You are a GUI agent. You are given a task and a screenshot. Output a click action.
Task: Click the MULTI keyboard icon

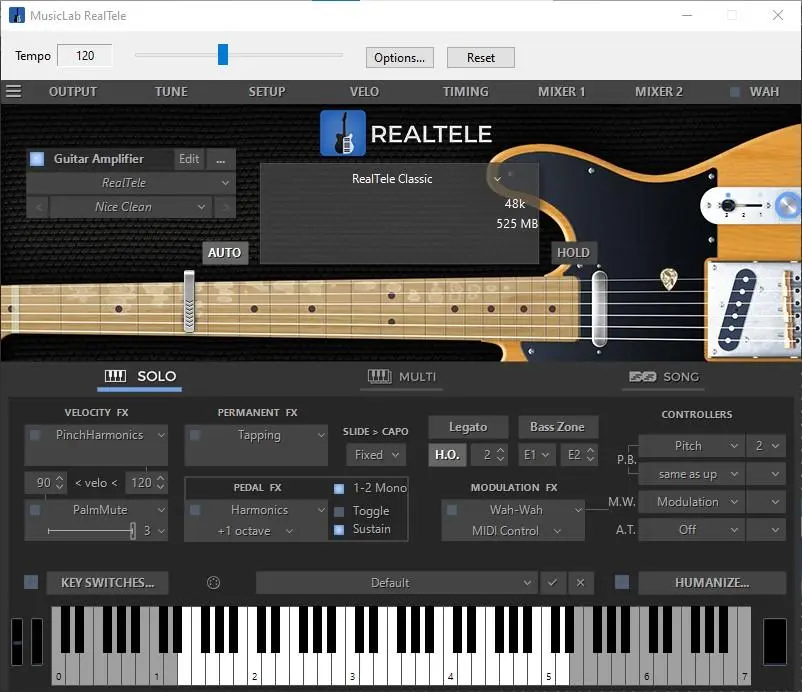pos(380,377)
